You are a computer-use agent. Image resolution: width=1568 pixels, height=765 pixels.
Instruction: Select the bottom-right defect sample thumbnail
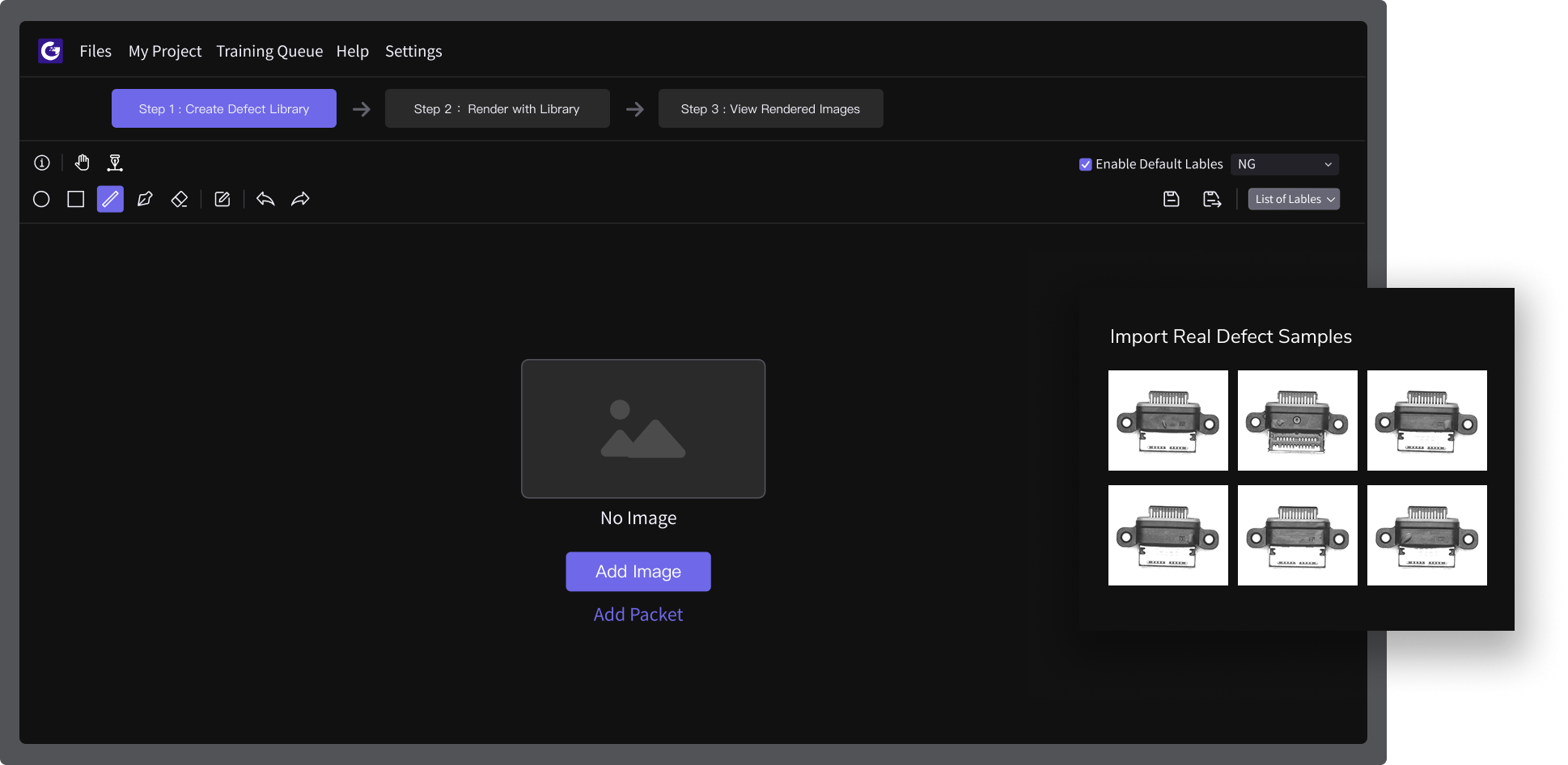tap(1426, 535)
